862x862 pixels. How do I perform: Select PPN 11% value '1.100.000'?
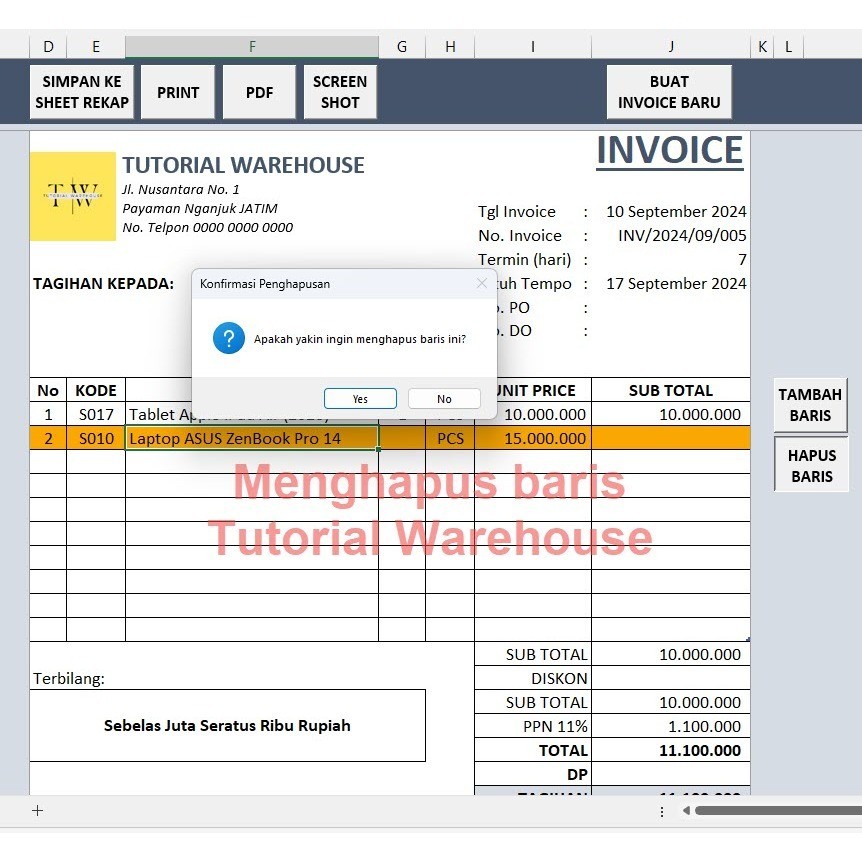[x=671, y=726]
